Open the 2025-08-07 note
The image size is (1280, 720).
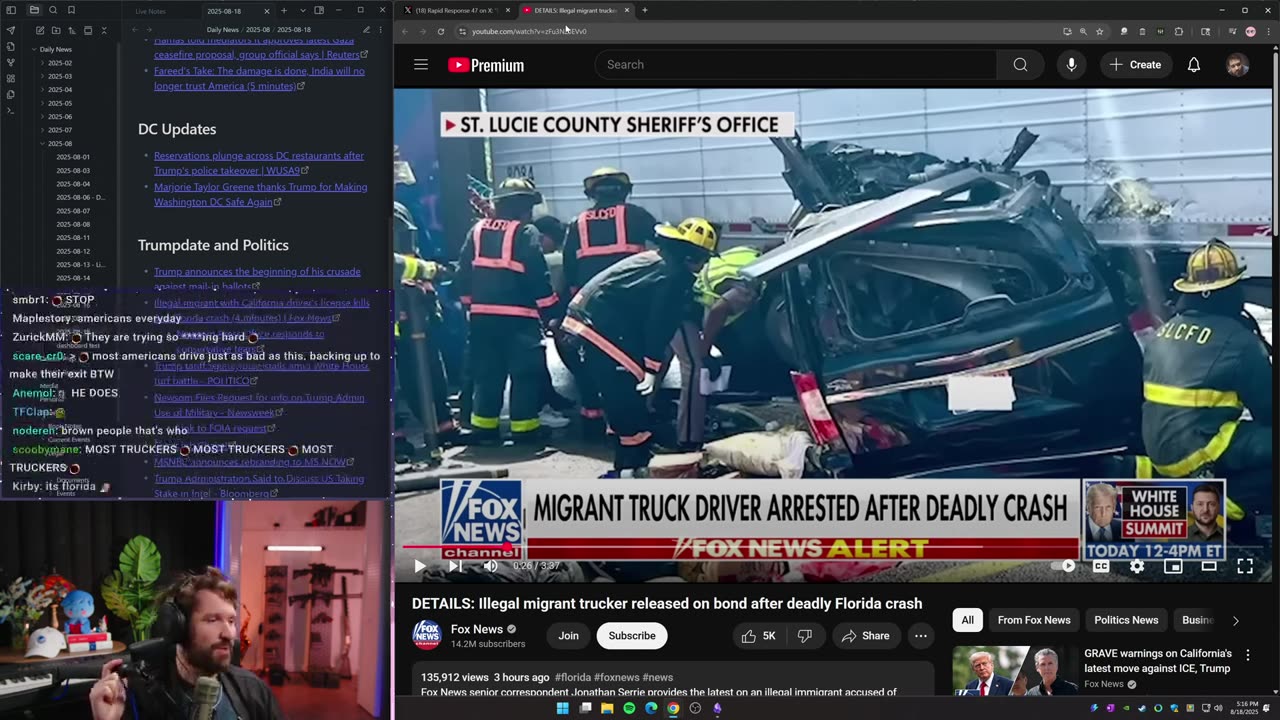[73, 211]
